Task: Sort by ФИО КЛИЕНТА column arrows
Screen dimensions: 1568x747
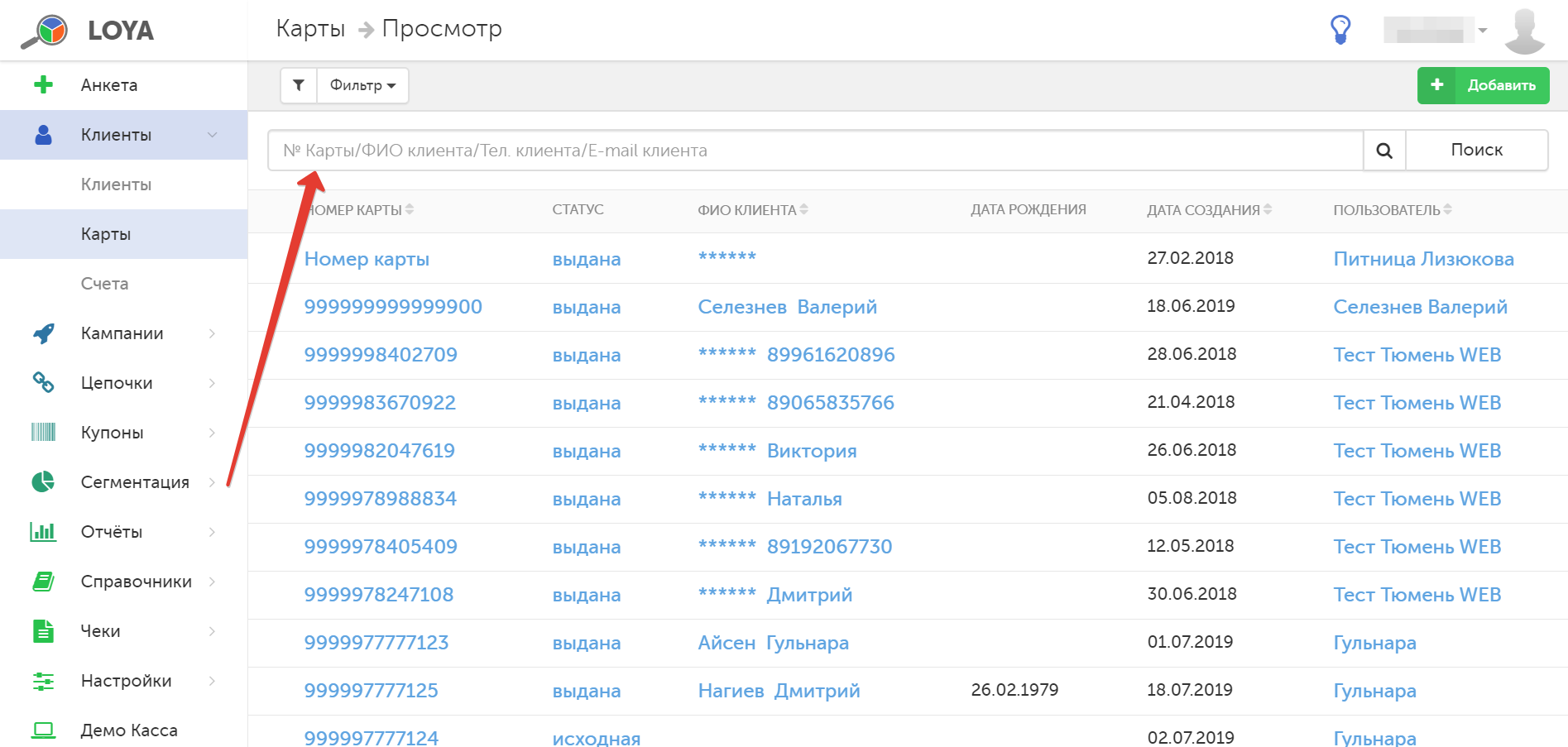Action: 804,210
